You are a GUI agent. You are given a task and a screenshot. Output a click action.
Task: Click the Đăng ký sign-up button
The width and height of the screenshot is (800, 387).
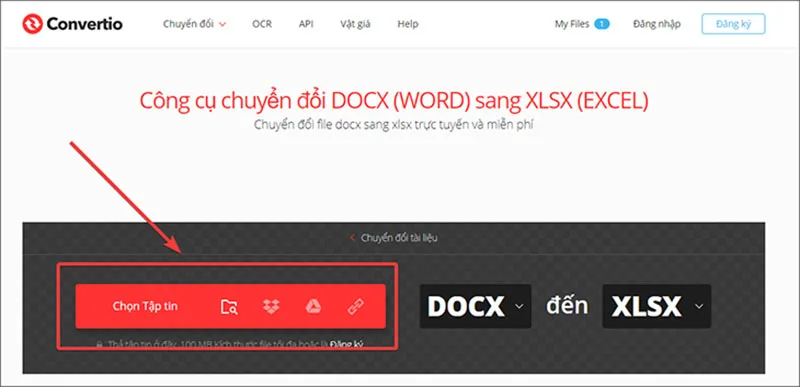click(x=733, y=24)
